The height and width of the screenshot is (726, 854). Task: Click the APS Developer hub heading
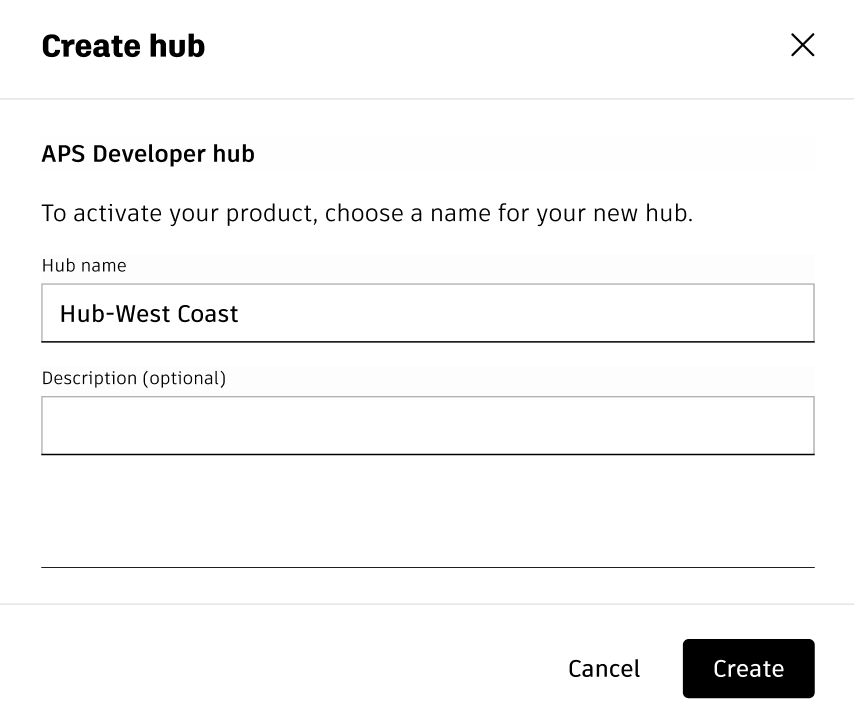[x=148, y=154]
